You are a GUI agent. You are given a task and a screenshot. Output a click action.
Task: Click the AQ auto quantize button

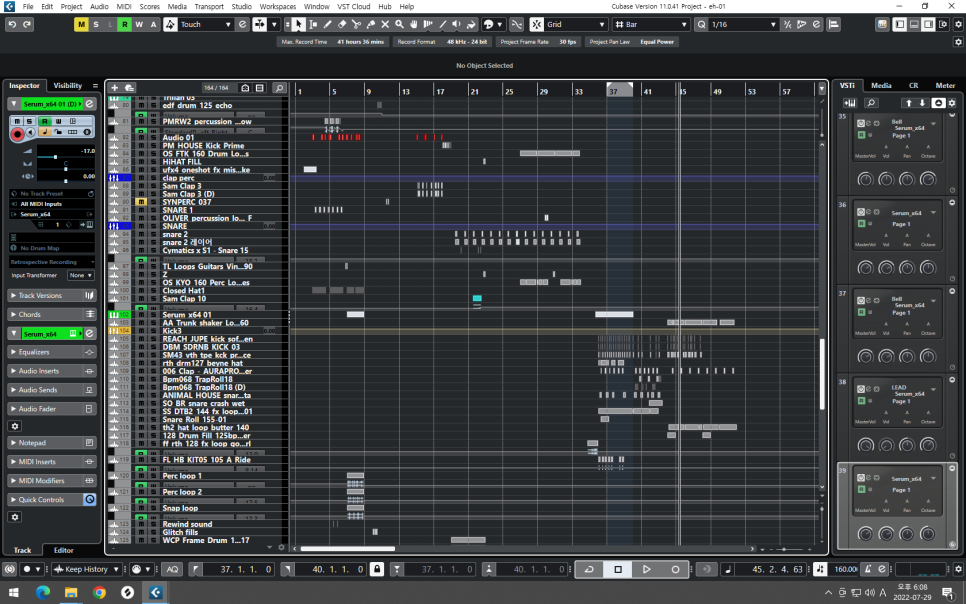pyautogui.click(x=172, y=569)
